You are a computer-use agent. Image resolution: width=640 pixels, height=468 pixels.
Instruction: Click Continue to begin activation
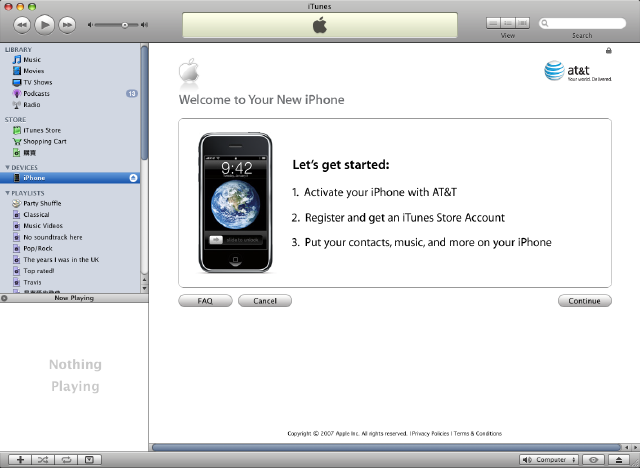tap(584, 301)
